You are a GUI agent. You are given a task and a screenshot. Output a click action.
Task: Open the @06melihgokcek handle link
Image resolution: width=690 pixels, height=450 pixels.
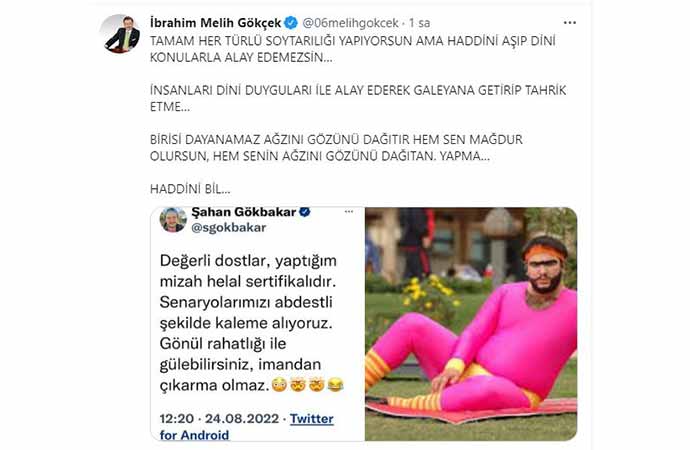[351, 23]
